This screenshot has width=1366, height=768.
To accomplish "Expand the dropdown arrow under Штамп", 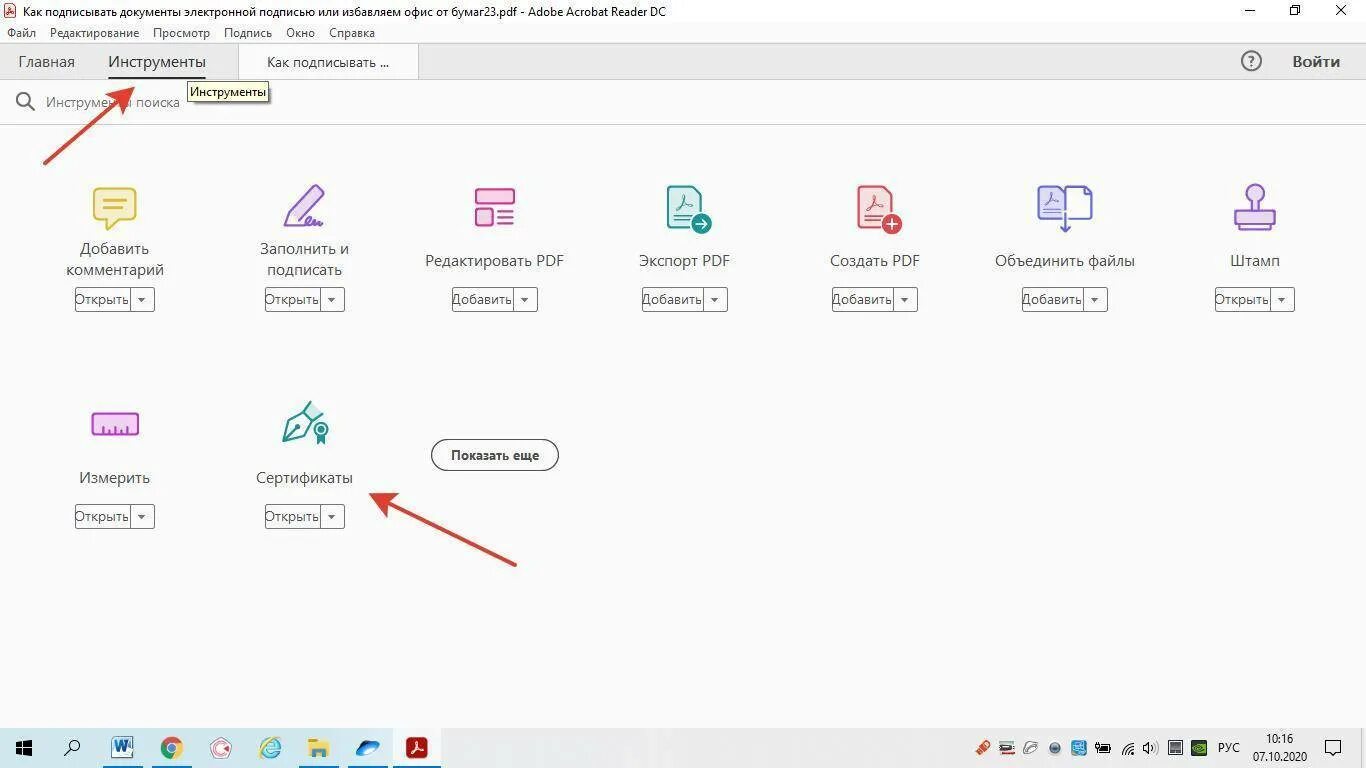I will (x=1282, y=299).
